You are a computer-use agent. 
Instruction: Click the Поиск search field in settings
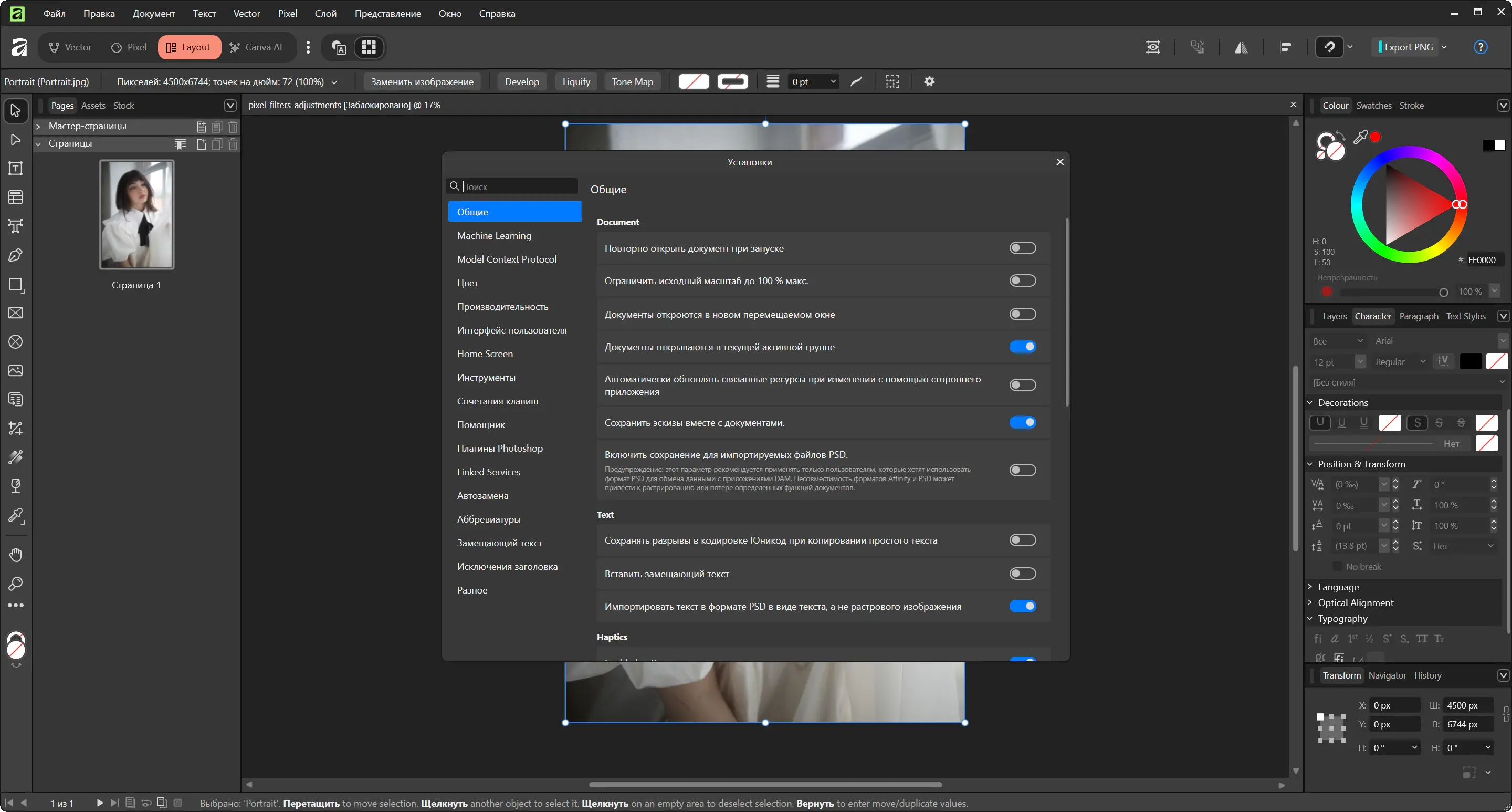(x=517, y=186)
